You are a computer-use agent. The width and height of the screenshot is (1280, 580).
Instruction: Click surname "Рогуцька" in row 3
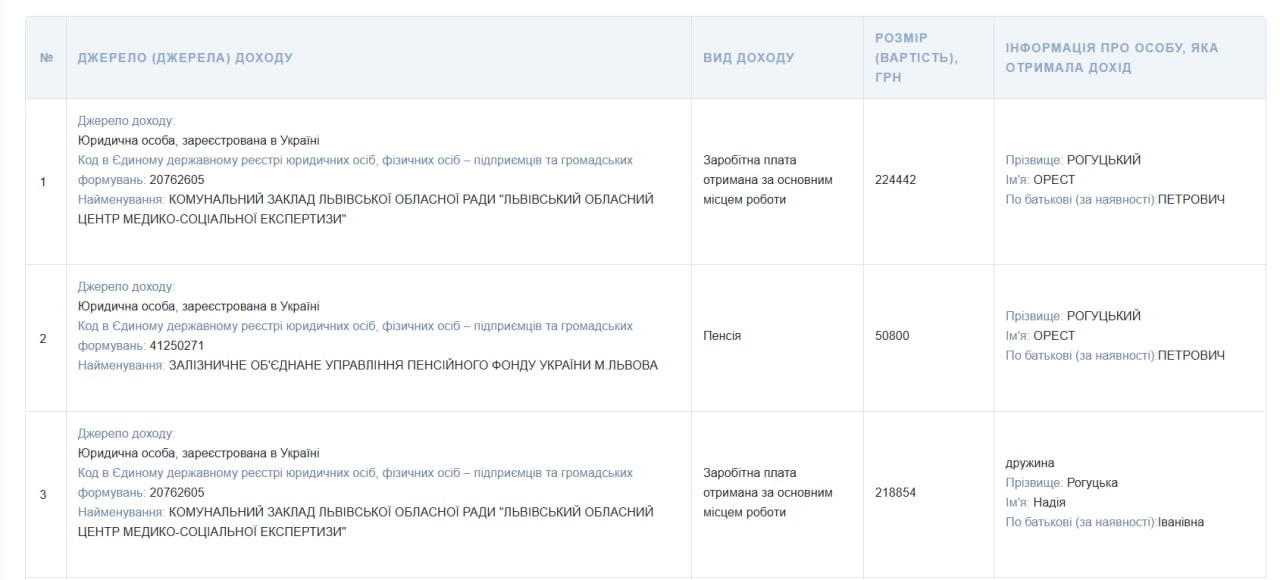click(x=1092, y=483)
